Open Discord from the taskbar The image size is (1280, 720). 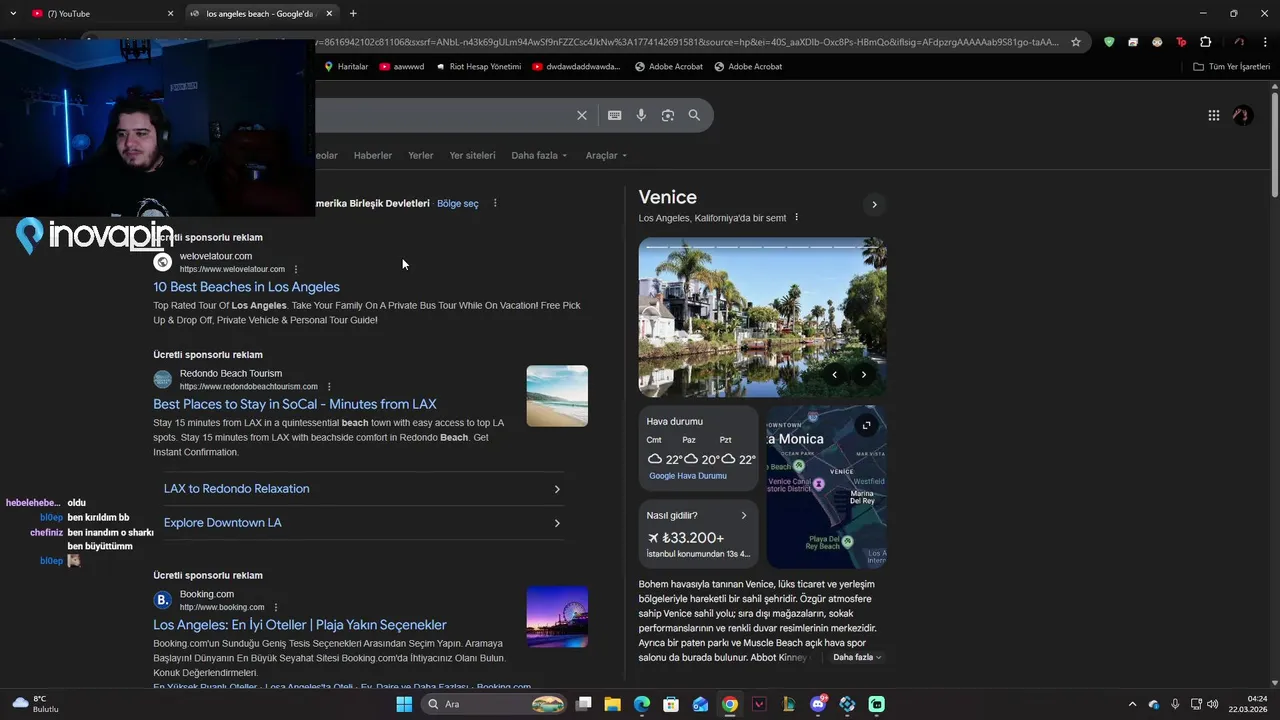(818, 704)
